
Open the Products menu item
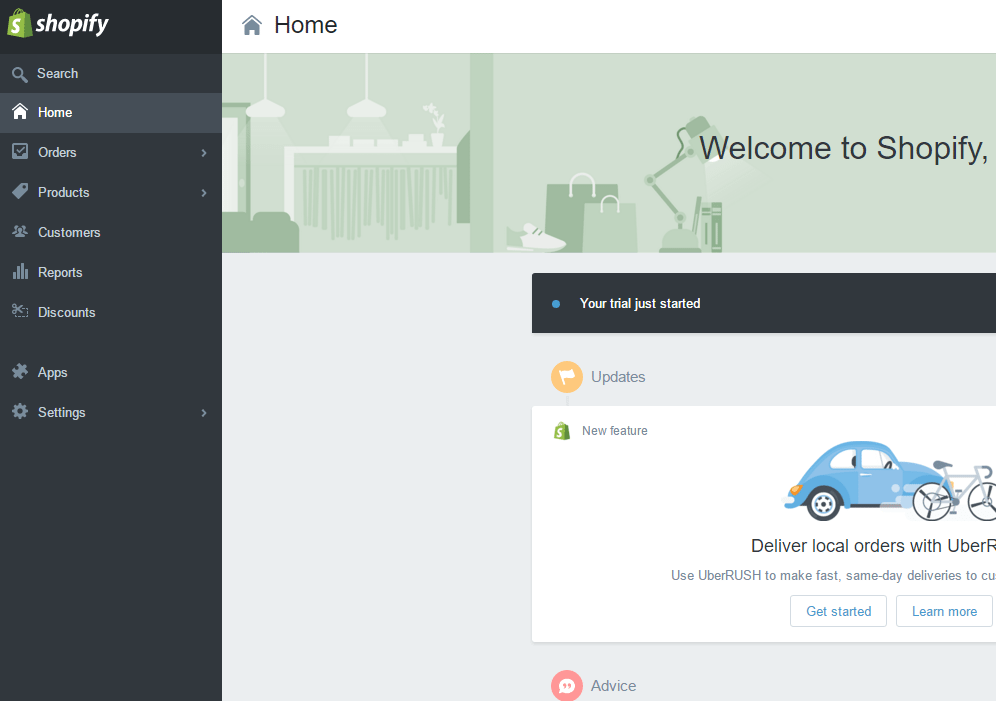coord(111,192)
